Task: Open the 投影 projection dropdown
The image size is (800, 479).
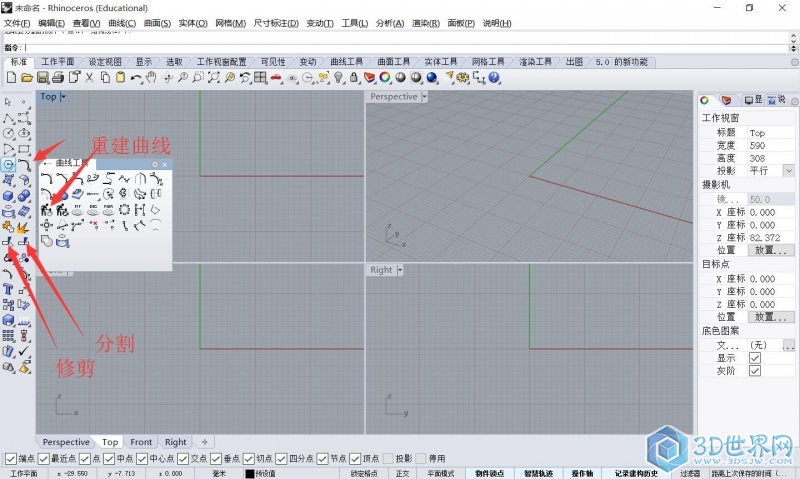Action: [x=789, y=170]
